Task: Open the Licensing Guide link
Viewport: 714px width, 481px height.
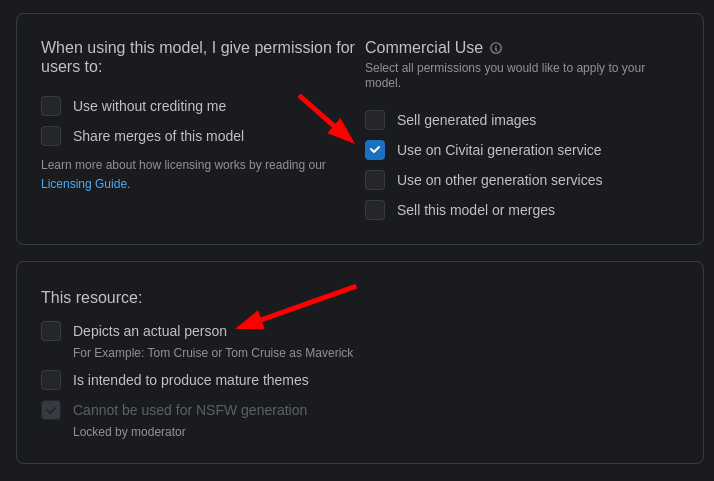Action: pos(84,184)
